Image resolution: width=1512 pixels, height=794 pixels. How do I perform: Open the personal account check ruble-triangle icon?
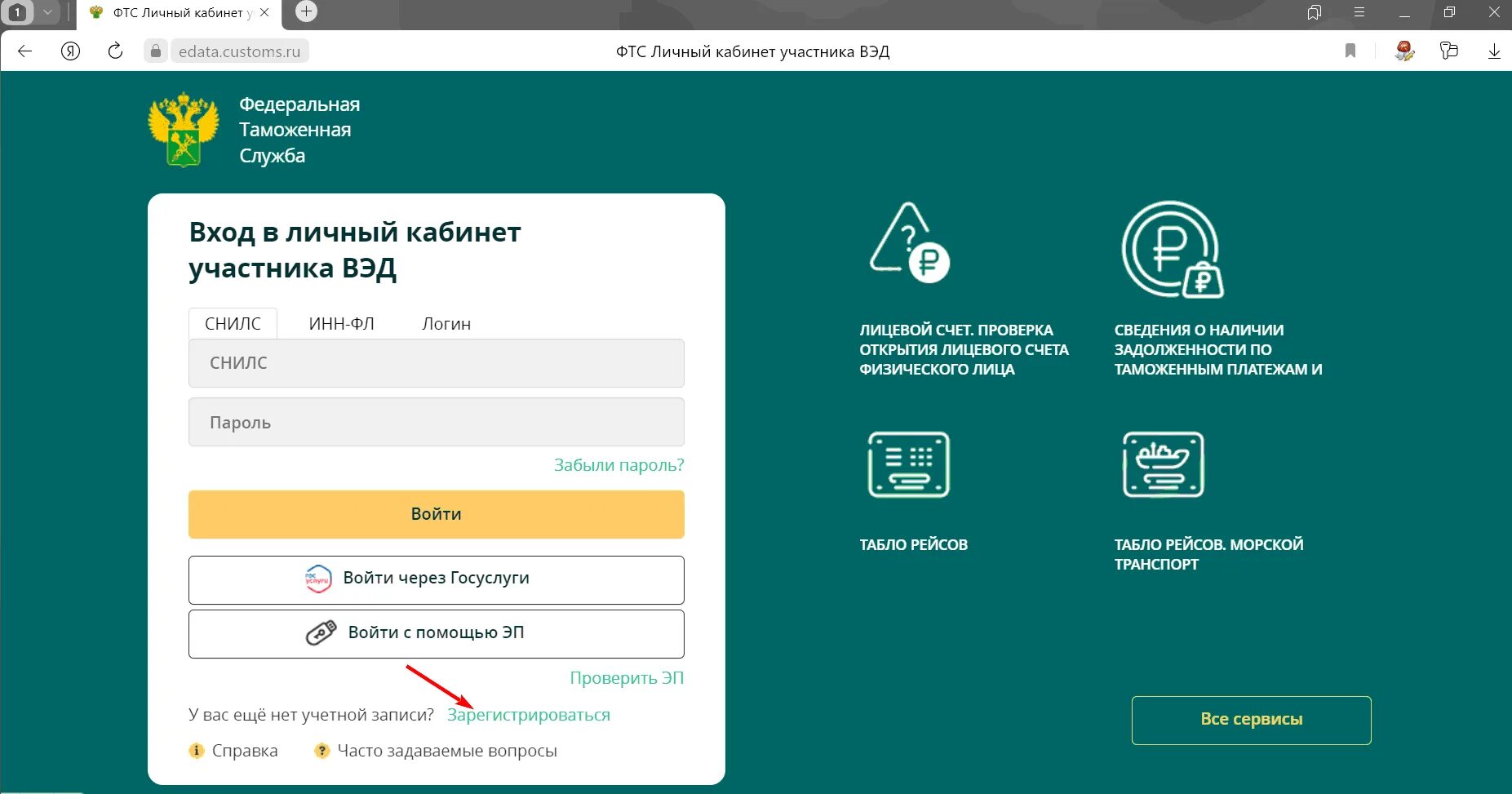click(x=910, y=242)
